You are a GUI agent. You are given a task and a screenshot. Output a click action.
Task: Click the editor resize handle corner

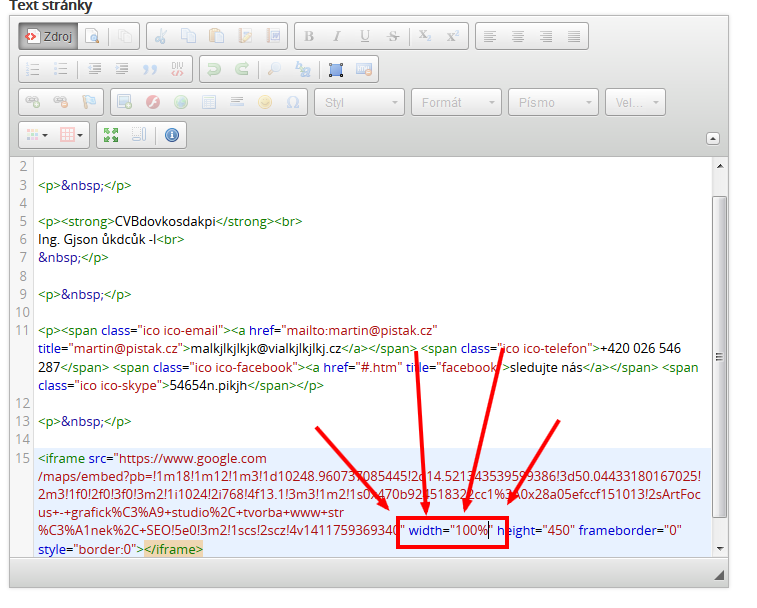click(719, 575)
